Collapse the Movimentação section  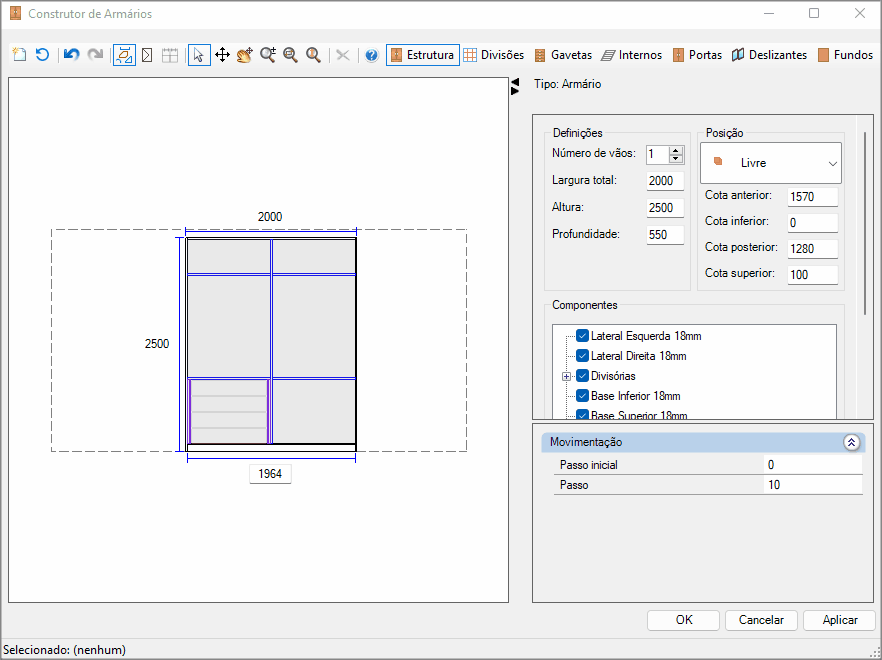(x=851, y=442)
